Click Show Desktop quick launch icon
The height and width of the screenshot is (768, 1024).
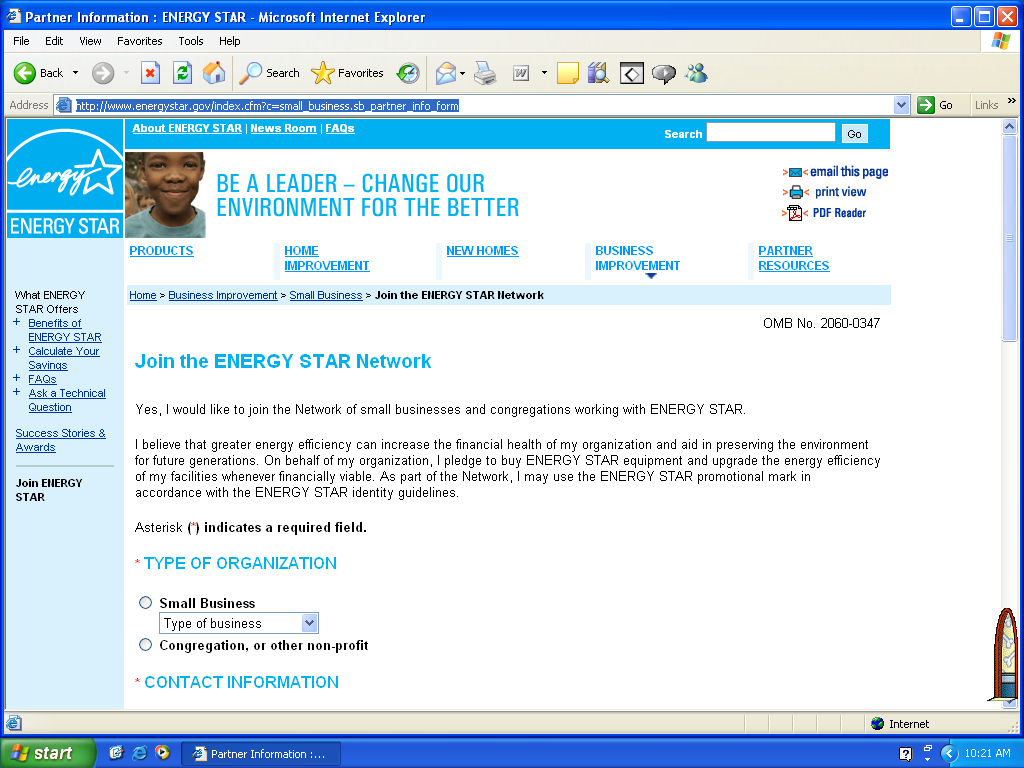(x=116, y=753)
